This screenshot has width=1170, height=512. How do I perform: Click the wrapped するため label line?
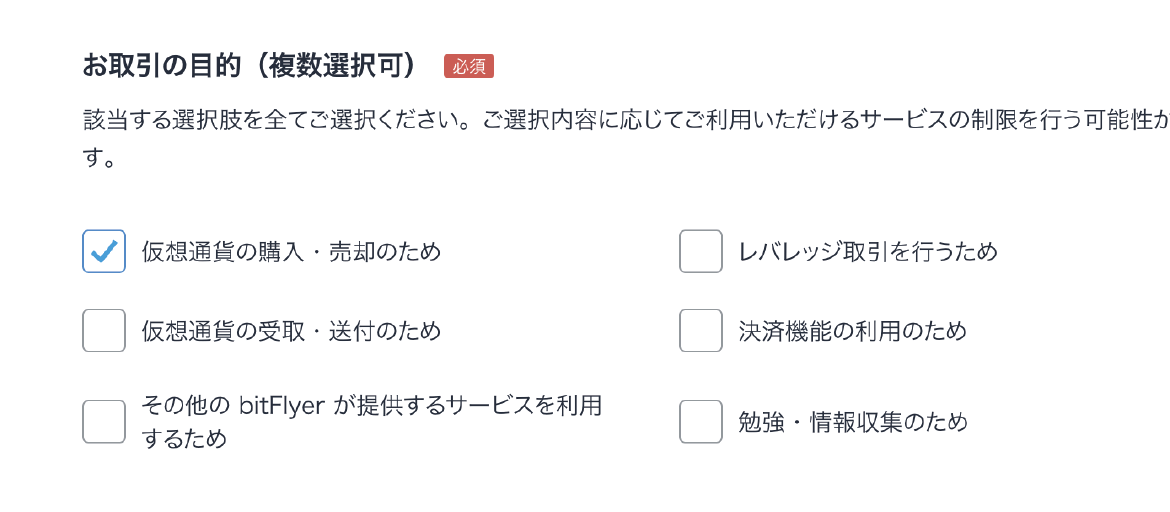(184, 438)
